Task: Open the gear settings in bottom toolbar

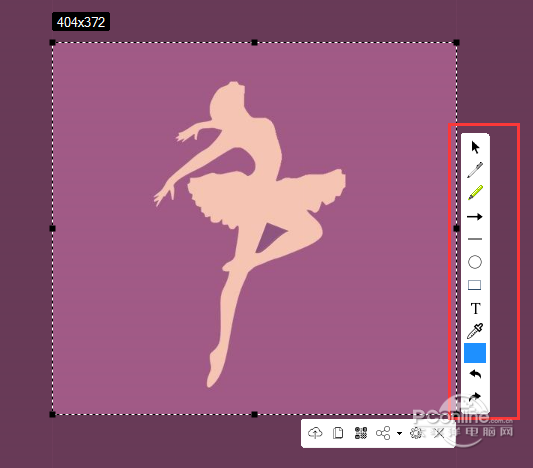Action: click(416, 433)
